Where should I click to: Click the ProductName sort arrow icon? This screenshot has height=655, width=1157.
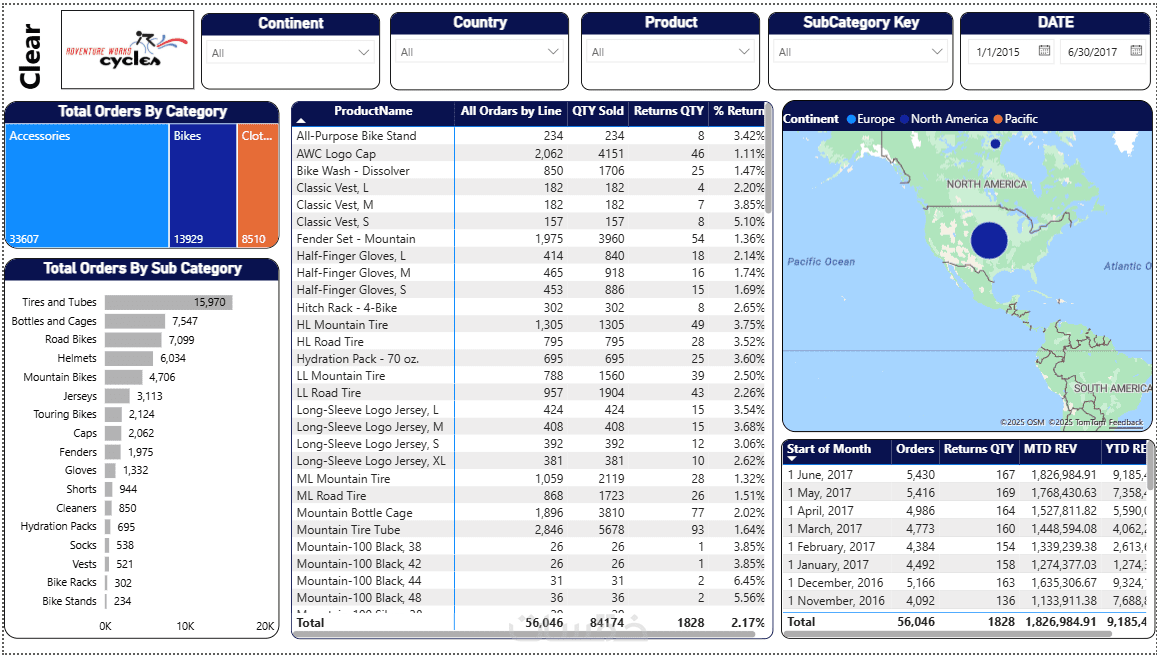coord(301,120)
